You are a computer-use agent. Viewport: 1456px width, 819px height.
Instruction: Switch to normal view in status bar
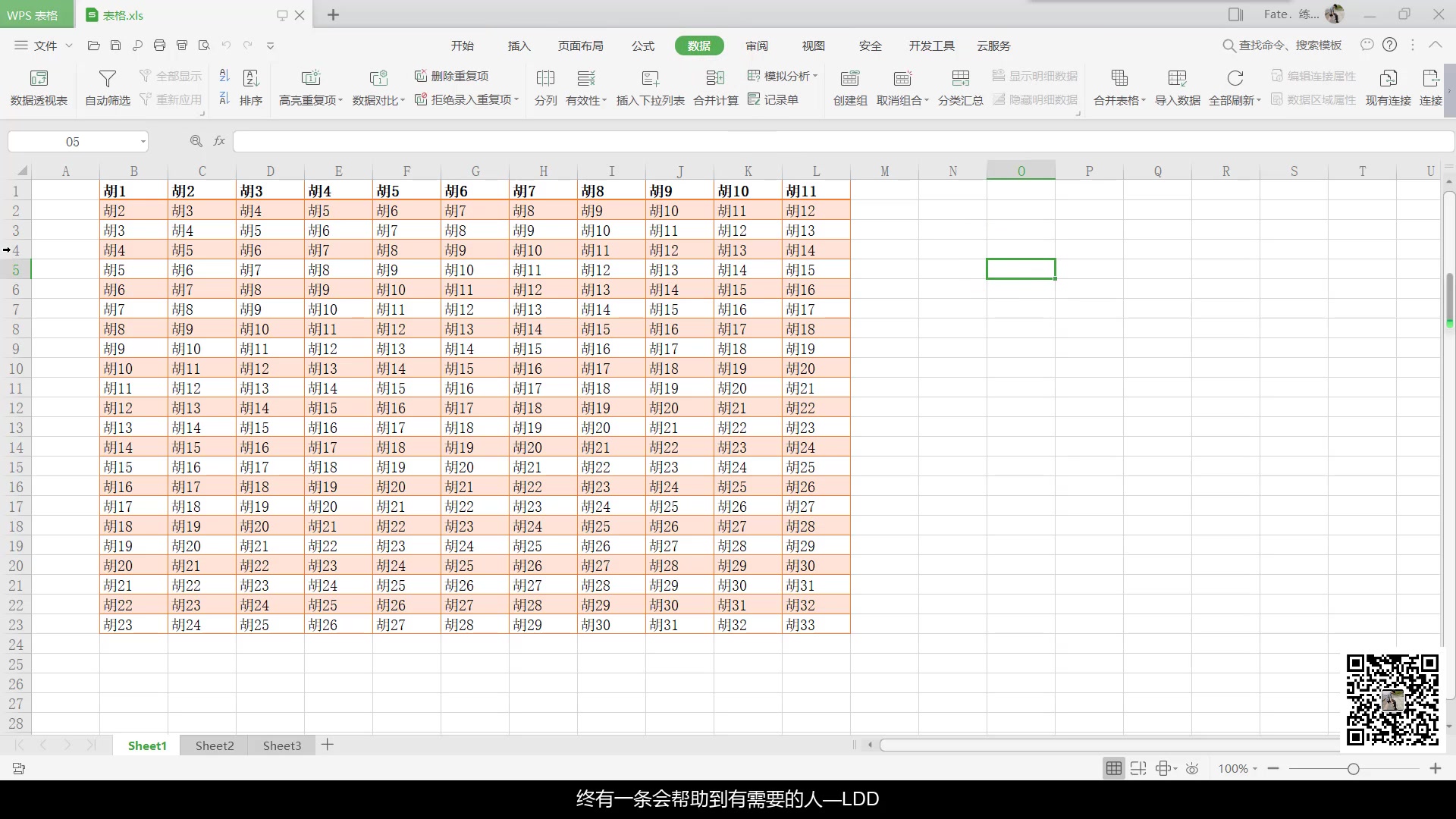[x=1113, y=769]
